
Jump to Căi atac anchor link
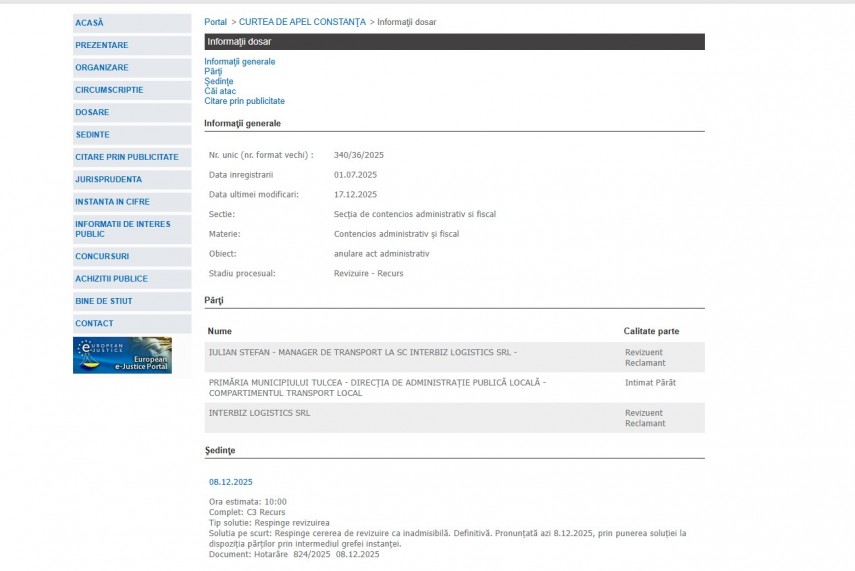220,91
